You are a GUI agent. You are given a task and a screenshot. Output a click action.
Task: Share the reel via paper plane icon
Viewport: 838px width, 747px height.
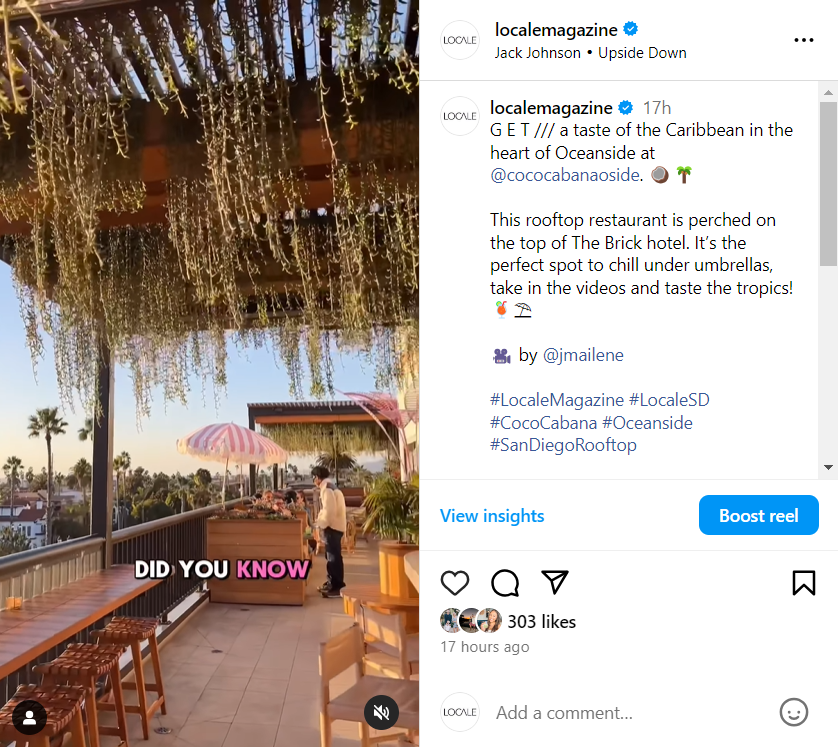click(x=555, y=583)
